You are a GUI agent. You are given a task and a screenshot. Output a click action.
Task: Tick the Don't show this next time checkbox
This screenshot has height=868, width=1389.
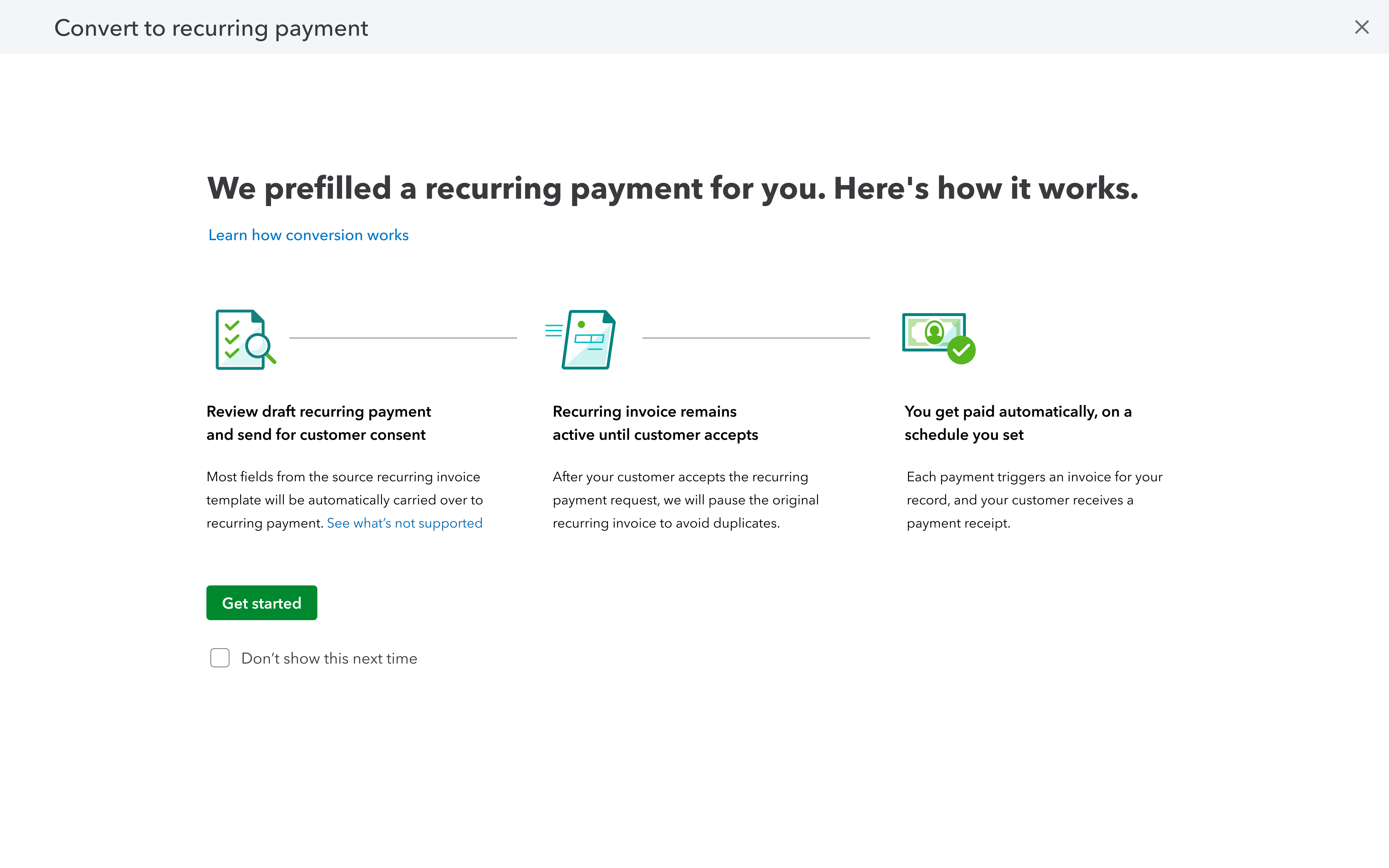[220, 658]
